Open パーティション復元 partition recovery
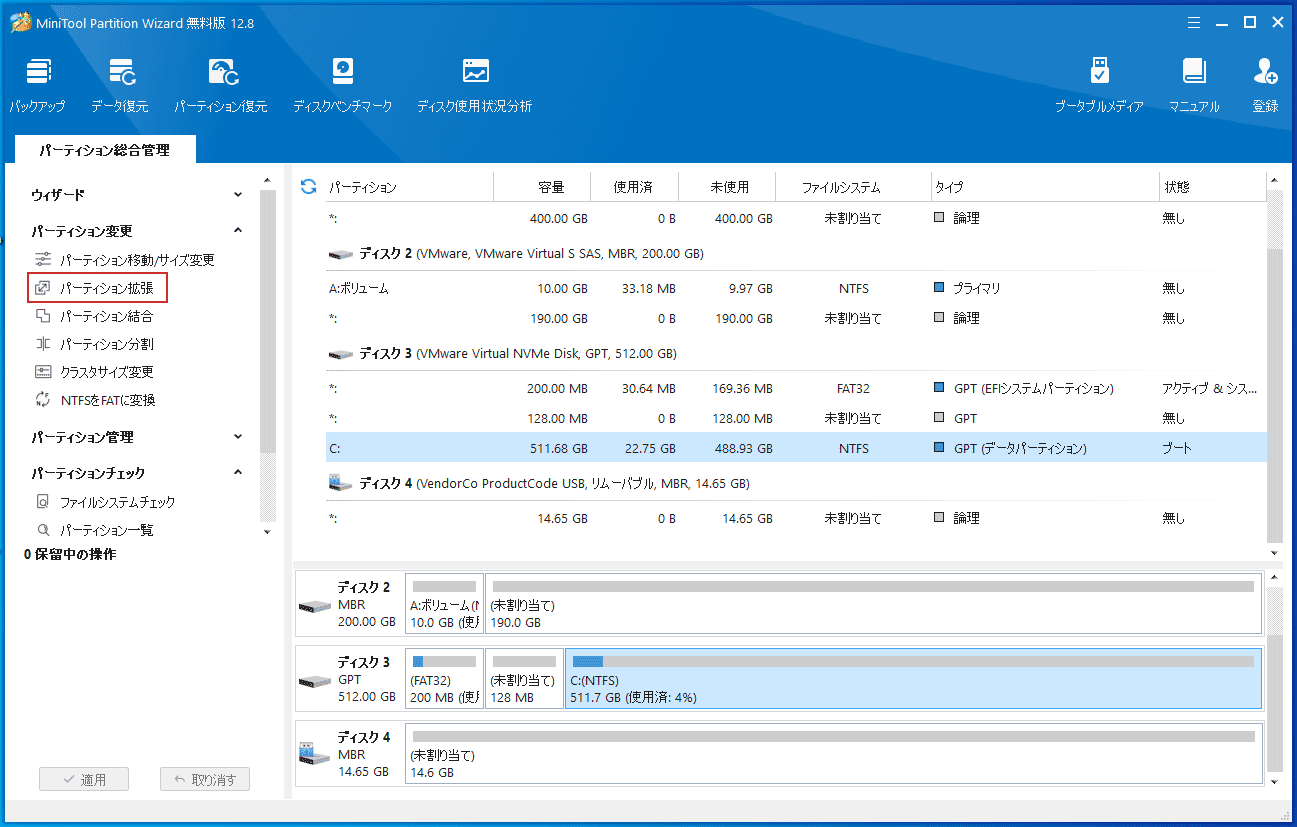The height and width of the screenshot is (827, 1297). (221, 85)
